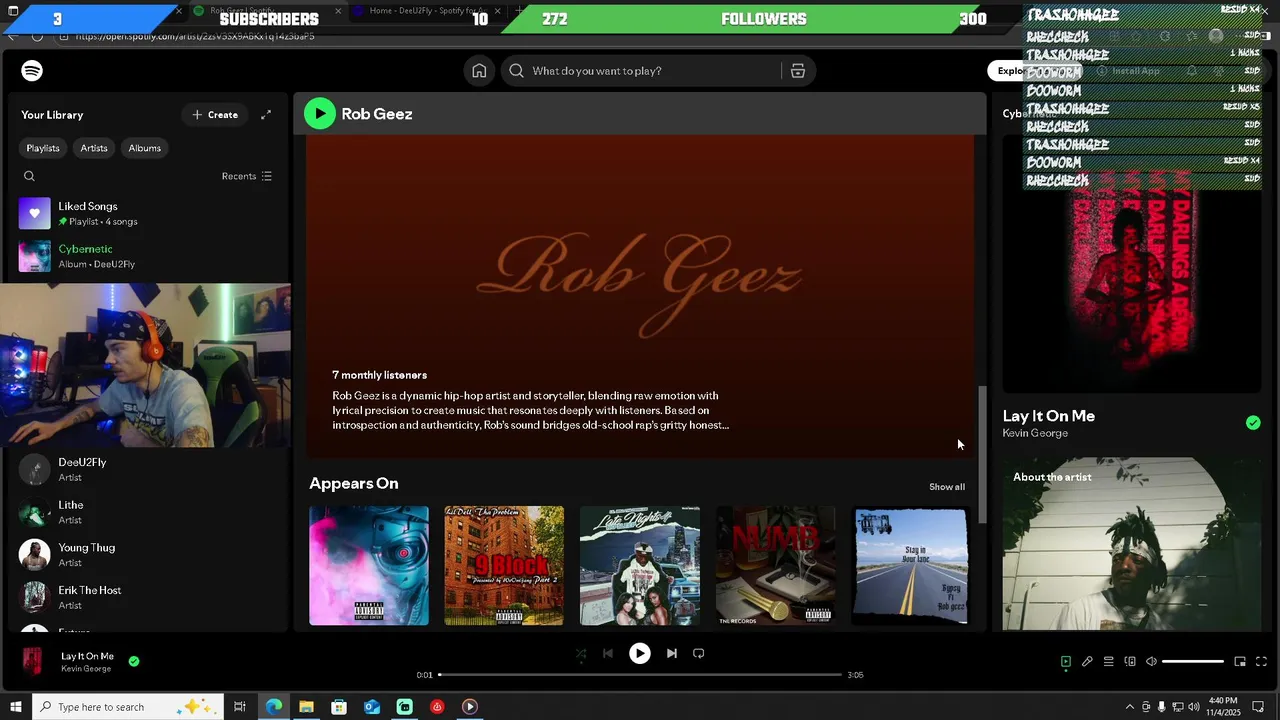Screen dimensions: 1280x720
Task: Play Rob Geez with the green play button
Action: tap(320, 114)
